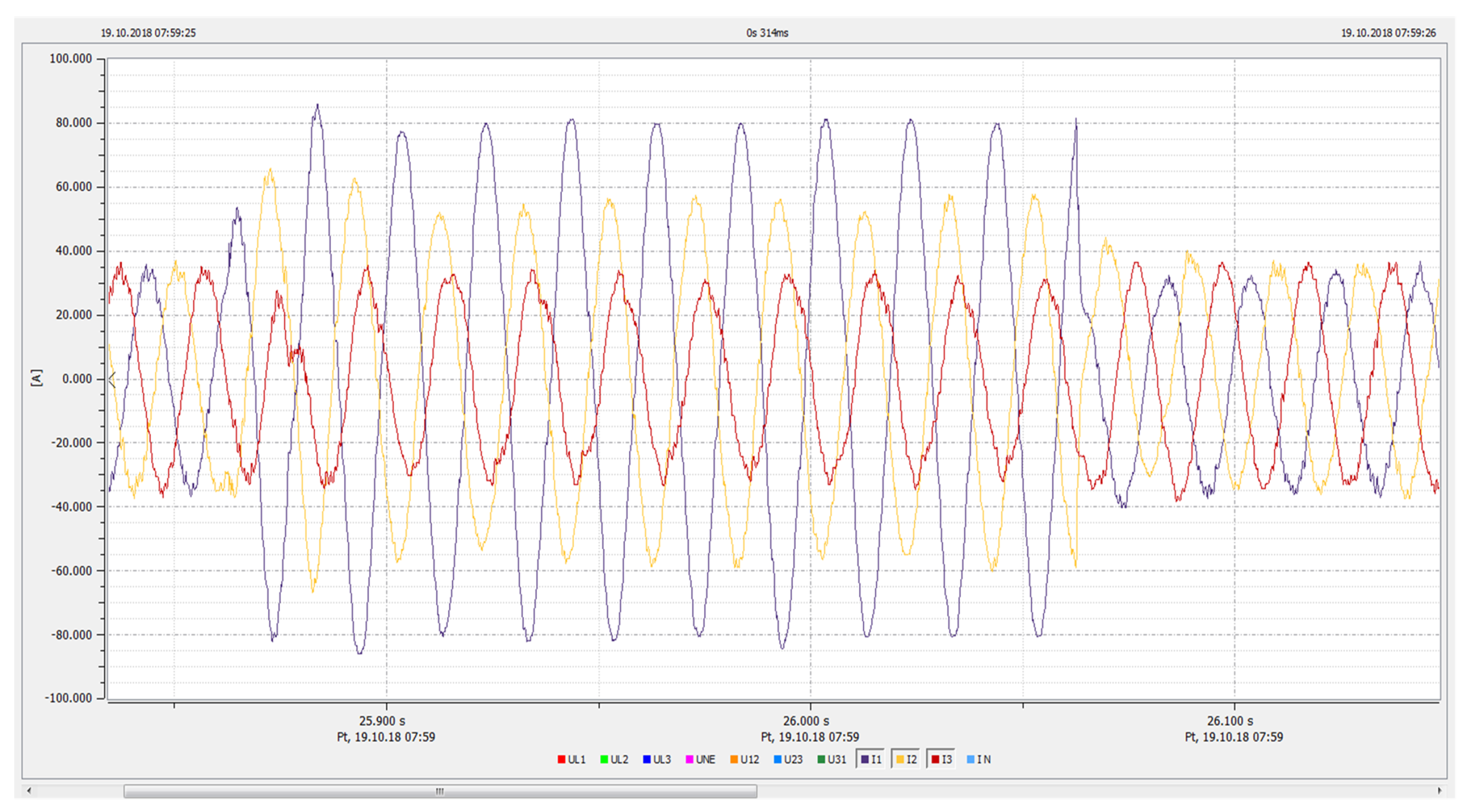The height and width of the screenshot is (812, 1469).
Task: Click the horizontal scrollbar thumb grip
Action: (x=440, y=791)
